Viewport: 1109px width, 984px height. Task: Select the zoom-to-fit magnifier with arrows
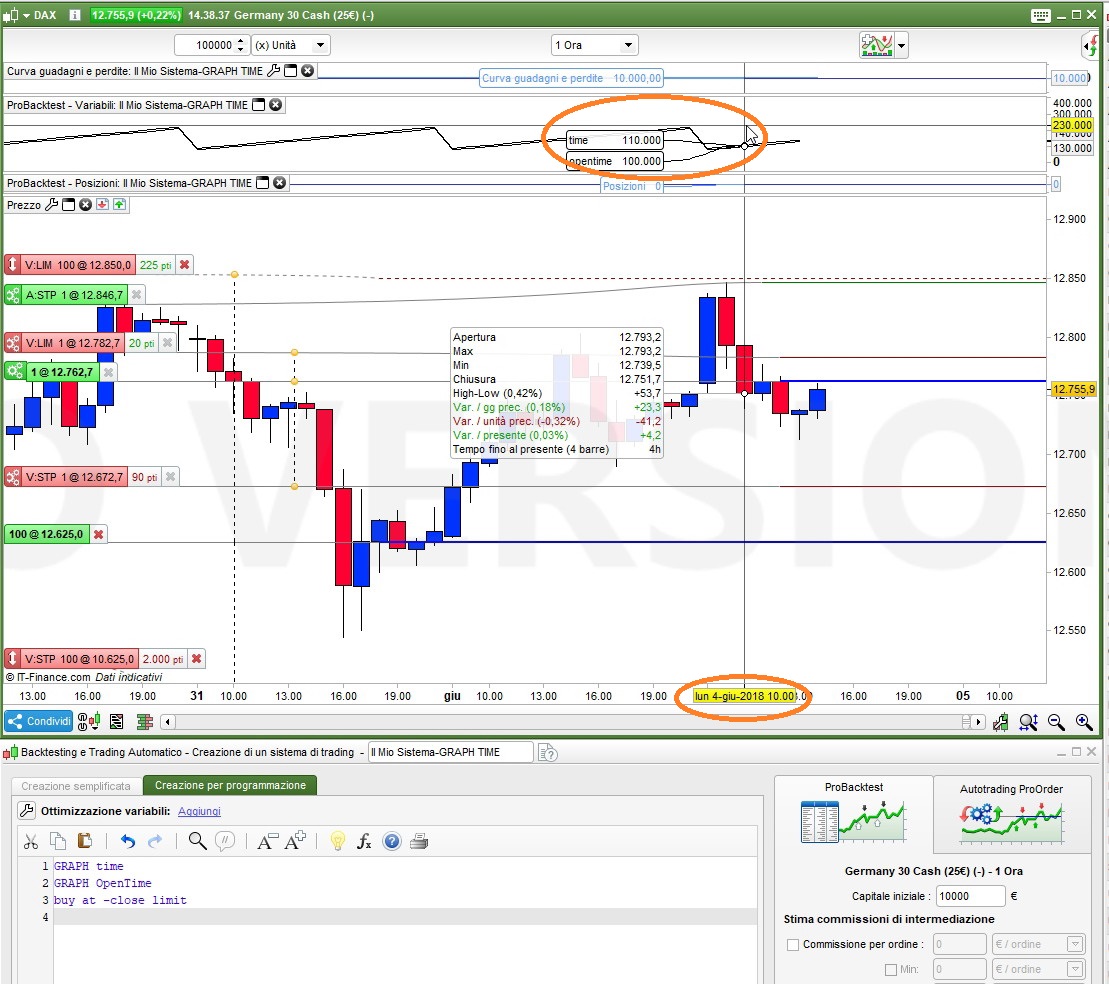click(1028, 722)
